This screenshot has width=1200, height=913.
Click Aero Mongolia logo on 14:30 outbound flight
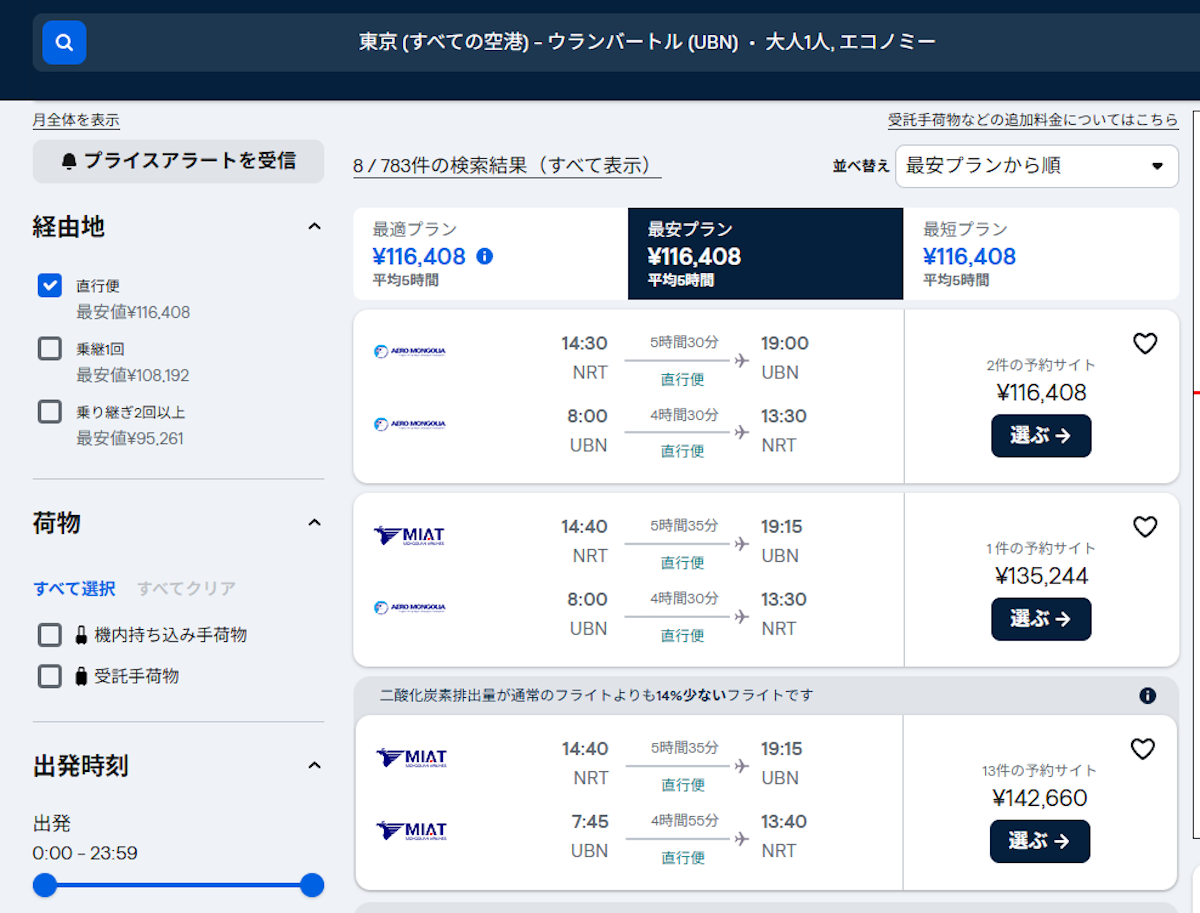410,351
